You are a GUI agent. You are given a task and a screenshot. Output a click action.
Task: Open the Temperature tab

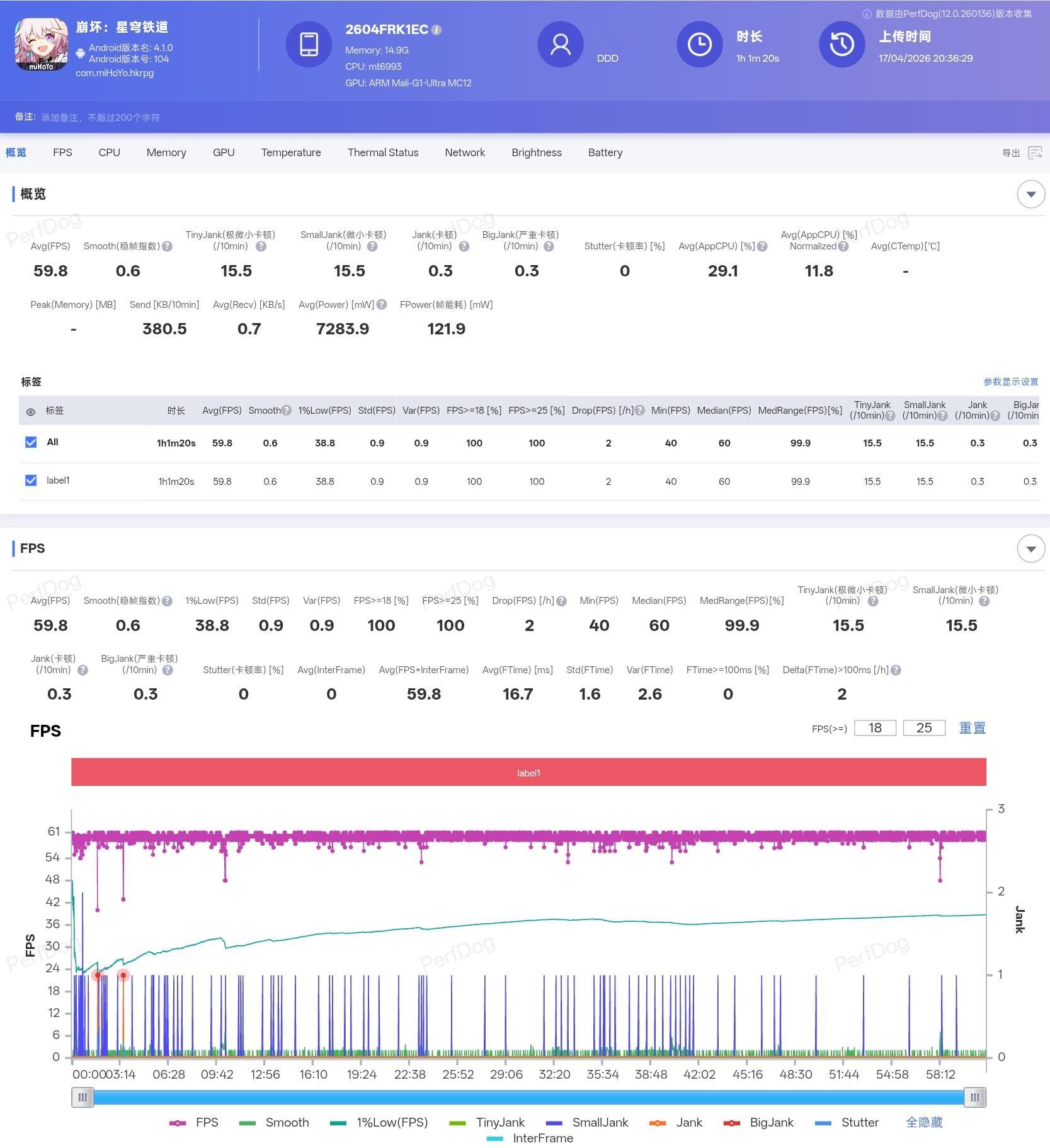(290, 152)
